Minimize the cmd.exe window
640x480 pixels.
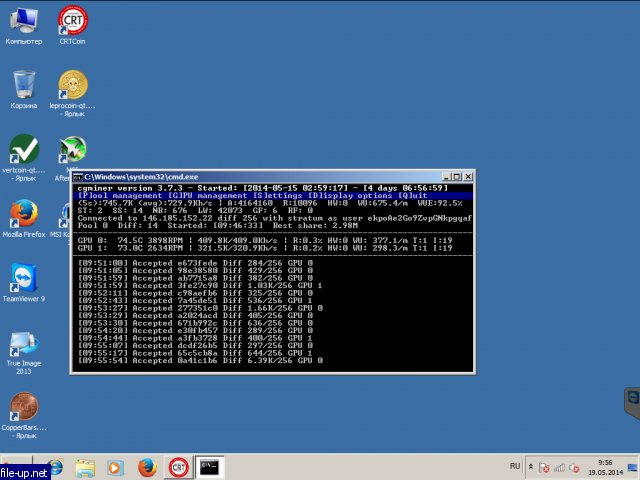(446, 177)
